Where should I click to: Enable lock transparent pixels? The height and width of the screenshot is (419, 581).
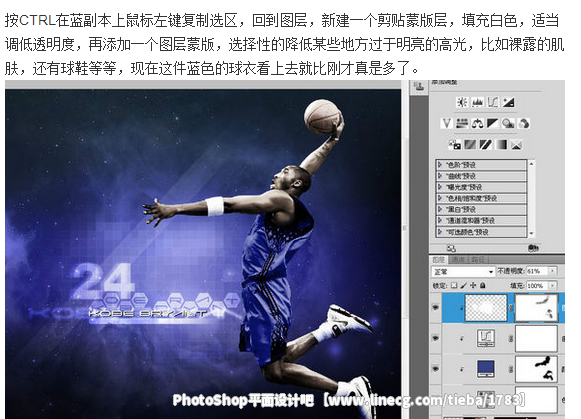454,286
